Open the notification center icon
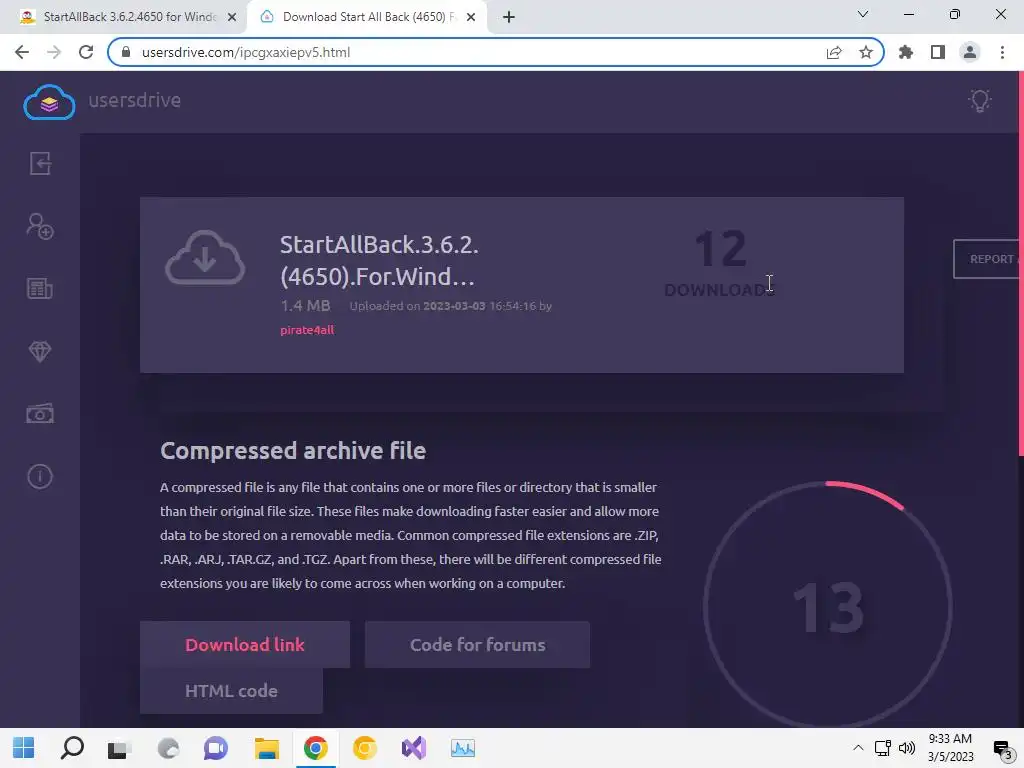 (1002, 748)
